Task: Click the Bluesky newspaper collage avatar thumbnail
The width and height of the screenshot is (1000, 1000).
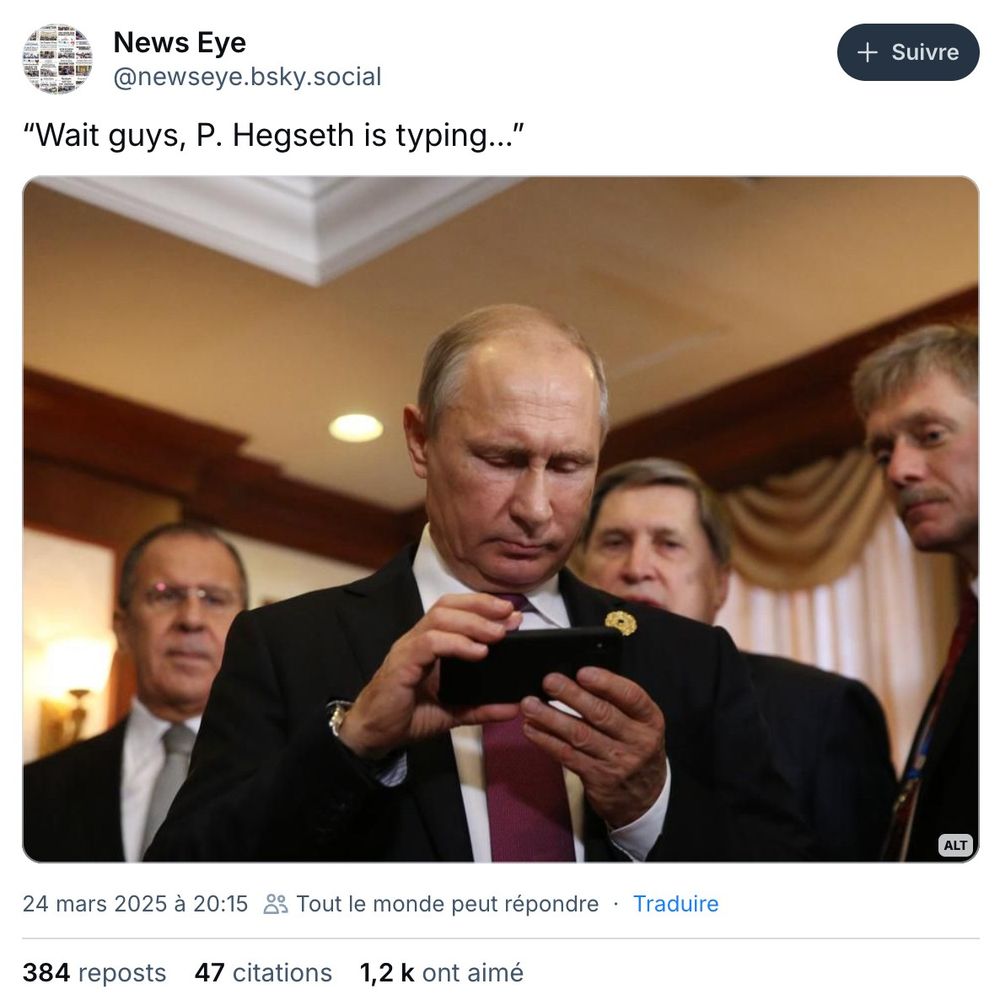Action: [57, 57]
